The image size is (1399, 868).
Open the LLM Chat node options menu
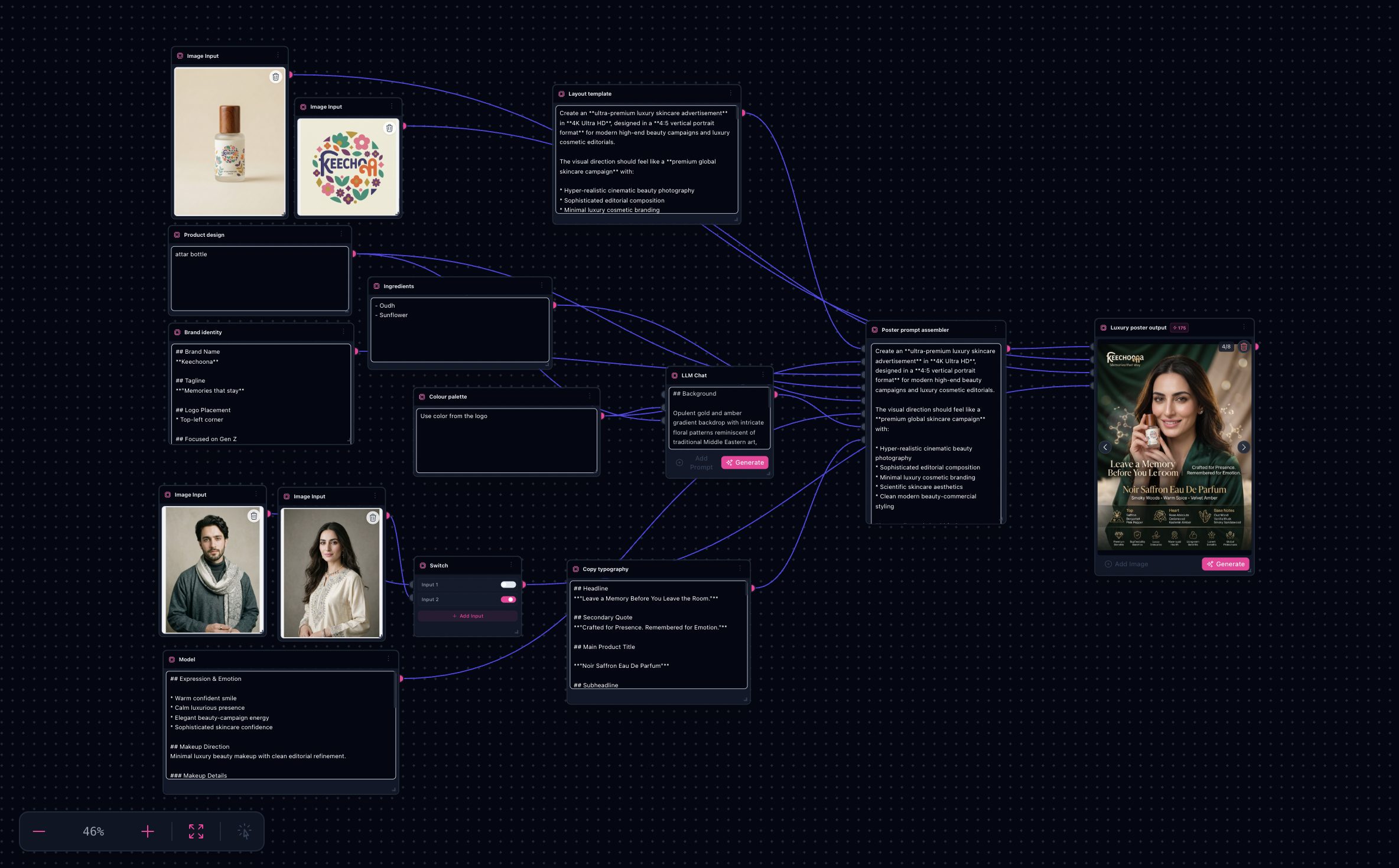tap(763, 375)
